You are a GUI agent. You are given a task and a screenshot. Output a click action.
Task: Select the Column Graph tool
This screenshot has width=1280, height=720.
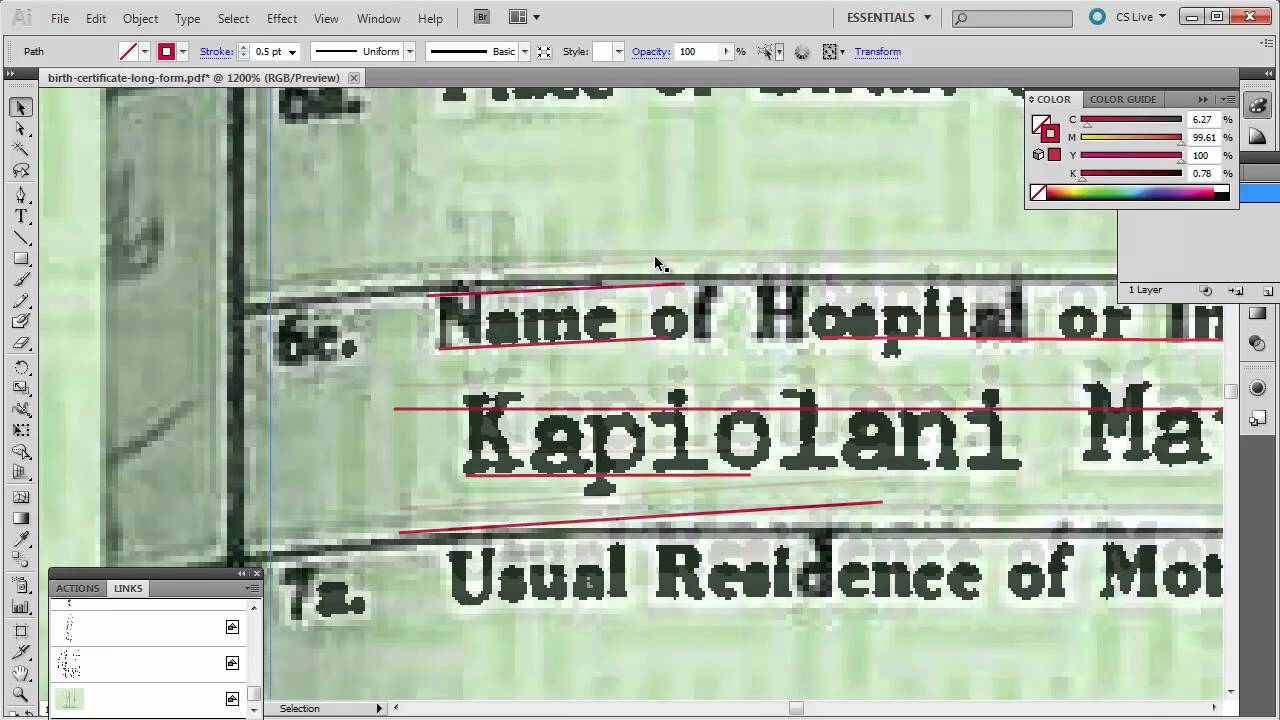coord(21,606)
